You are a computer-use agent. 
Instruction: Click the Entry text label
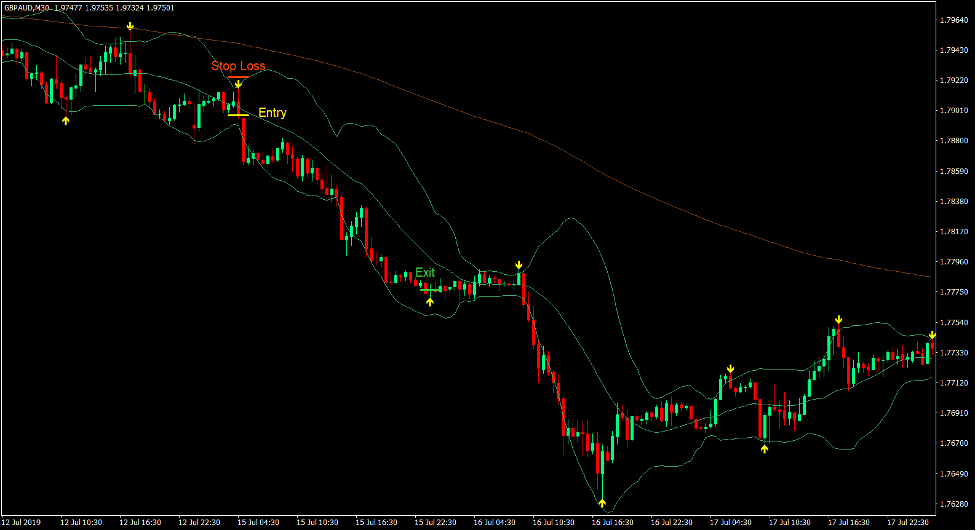click(x=272, y=113)
